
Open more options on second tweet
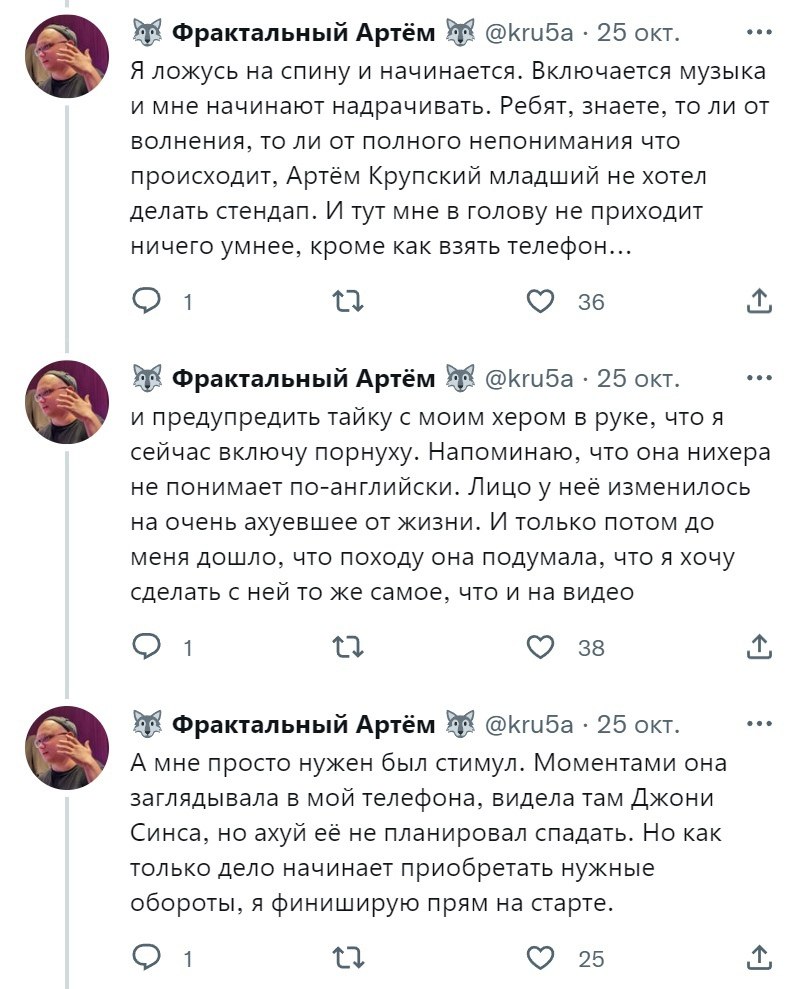pos(759,379)
